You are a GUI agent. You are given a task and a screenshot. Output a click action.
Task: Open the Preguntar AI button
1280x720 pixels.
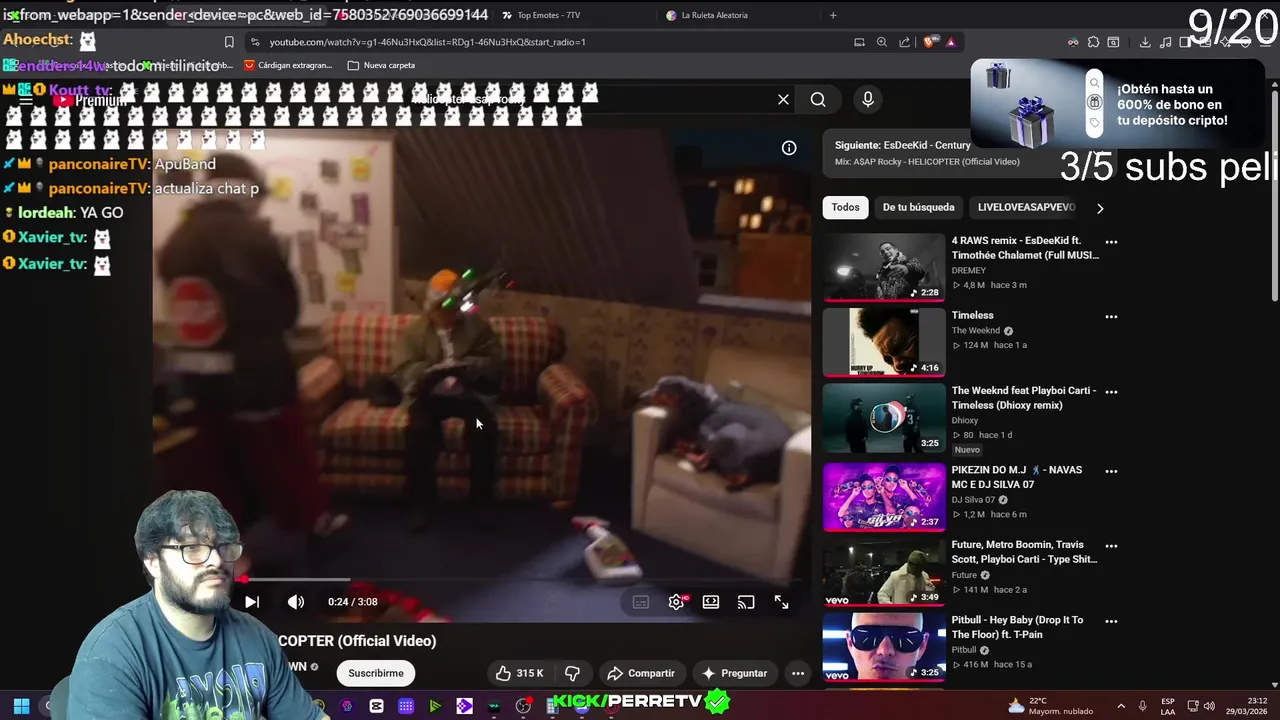click(734, 673)
